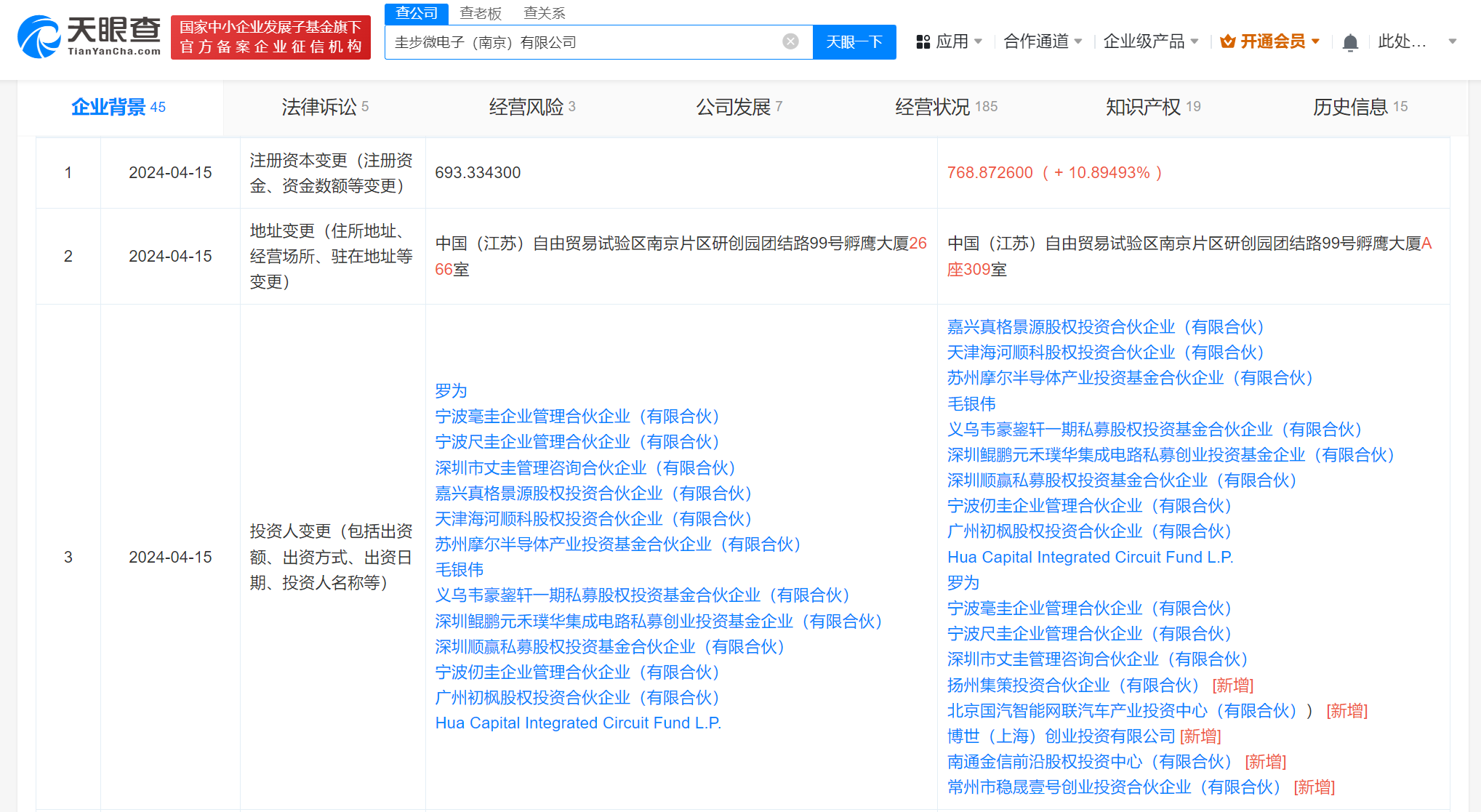Viewport: 1481px width, 812px height.
Task: Open the 法律诉讼 tab
Action: pos(325,107)
